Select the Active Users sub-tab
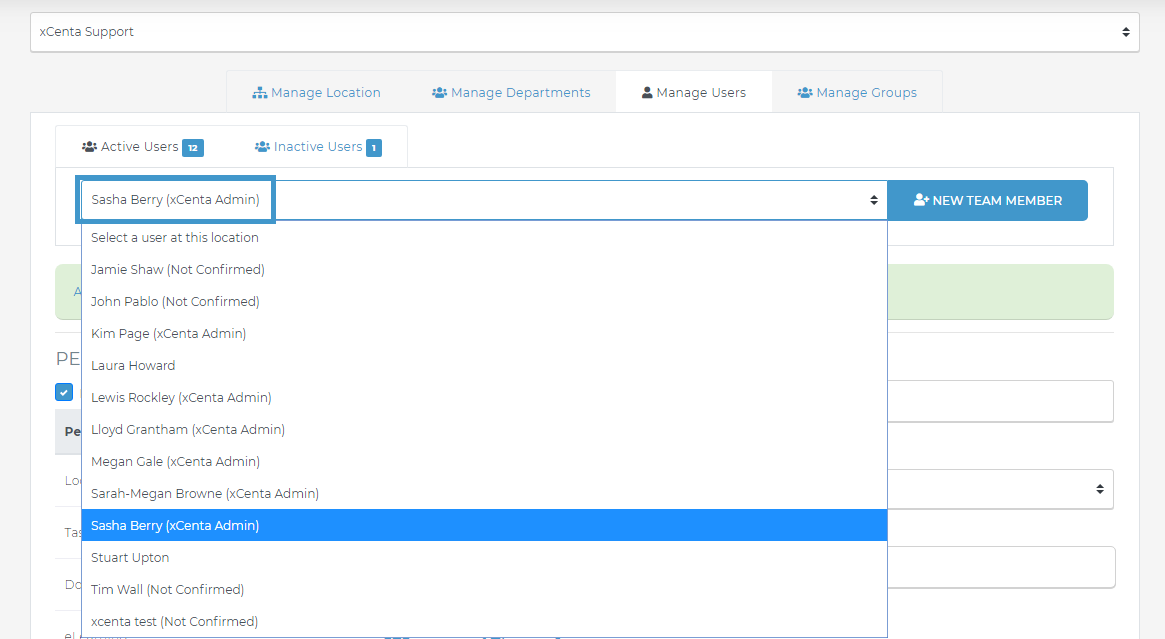1165x639 pixels. [143, 147]
